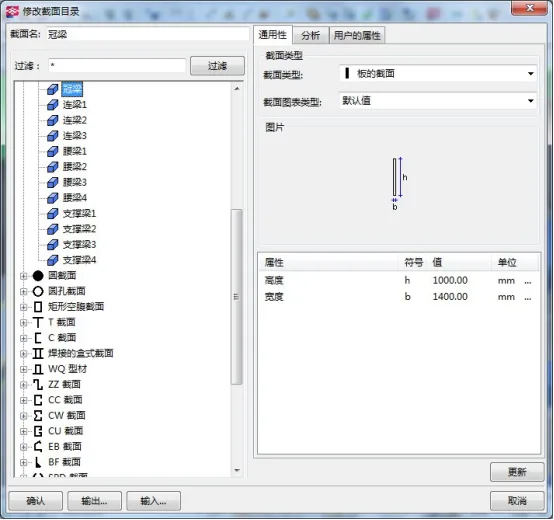Click the cube icon next to 连梁1
This screenshot has width=554, height=520.
tap(53, 105)
